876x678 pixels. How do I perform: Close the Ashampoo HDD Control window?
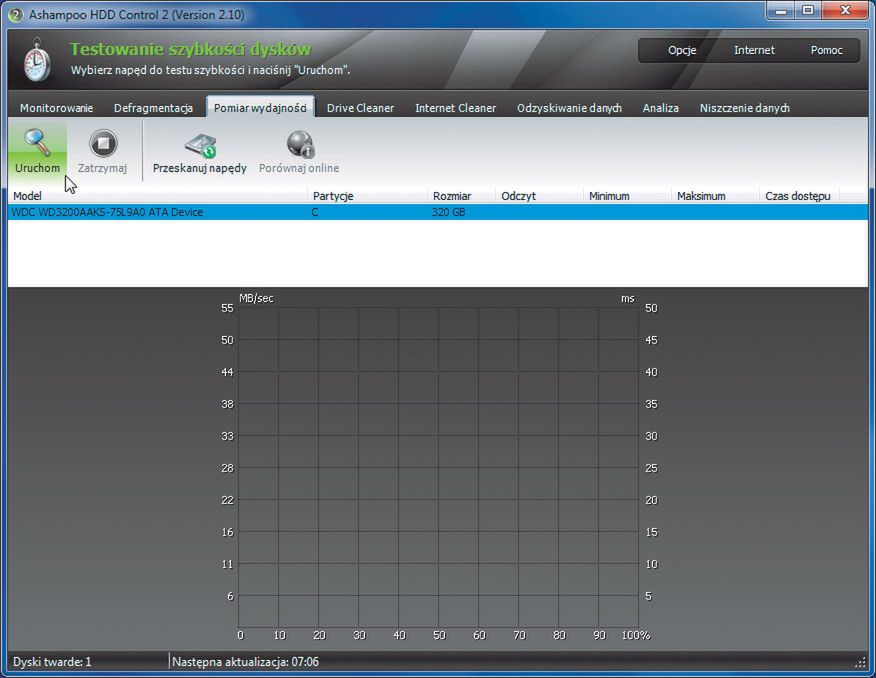point(845,11)
